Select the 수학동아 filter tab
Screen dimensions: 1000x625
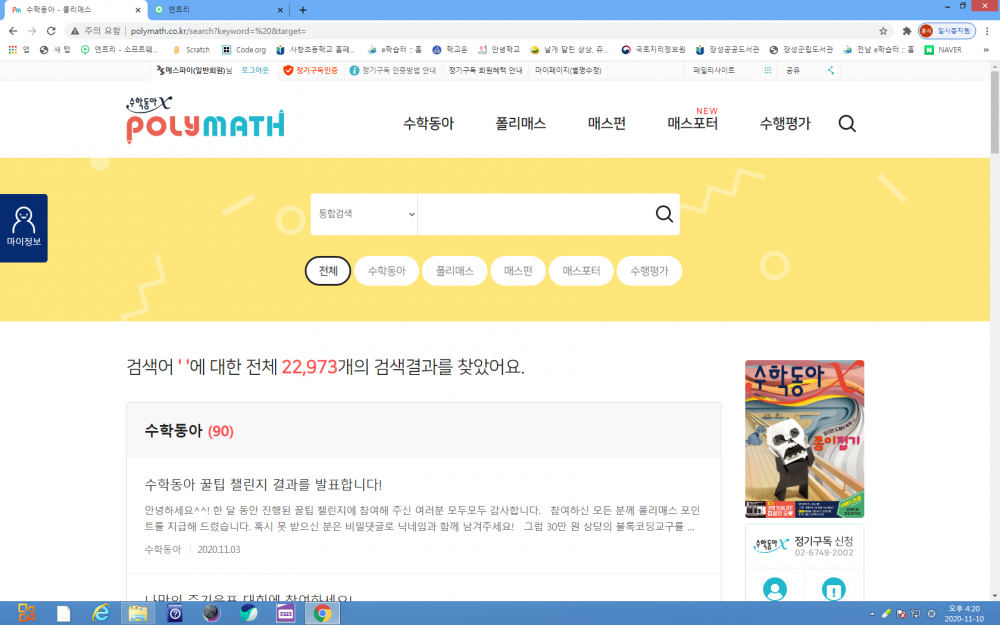tap(386, 270)
